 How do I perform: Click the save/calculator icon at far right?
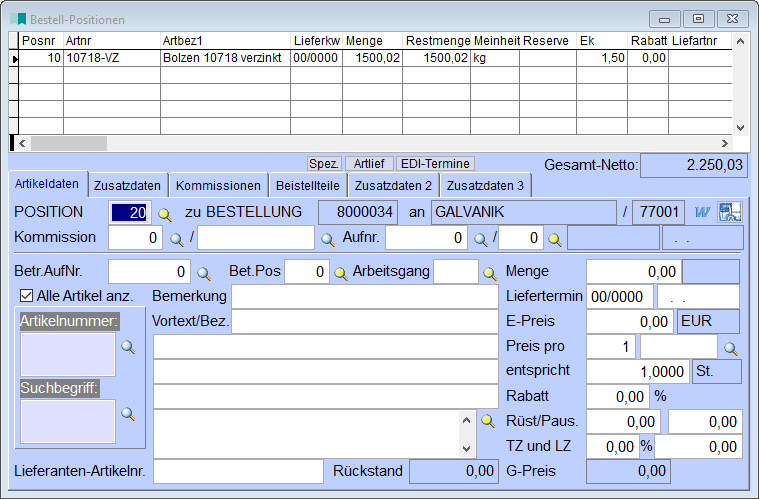(x=729, y=212)
